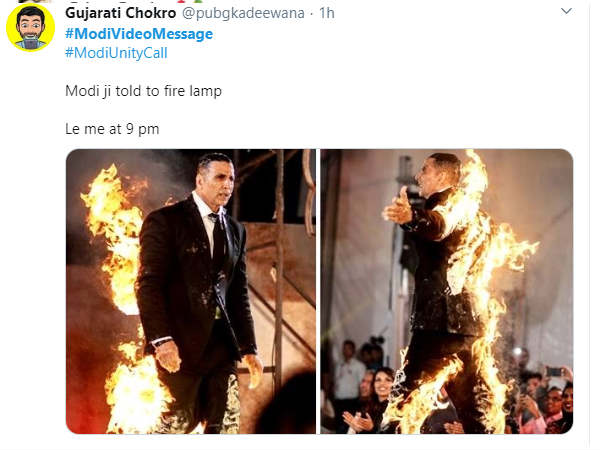
Task: Open the #ModiUnityCall hashtag
Action: point(116,53)
